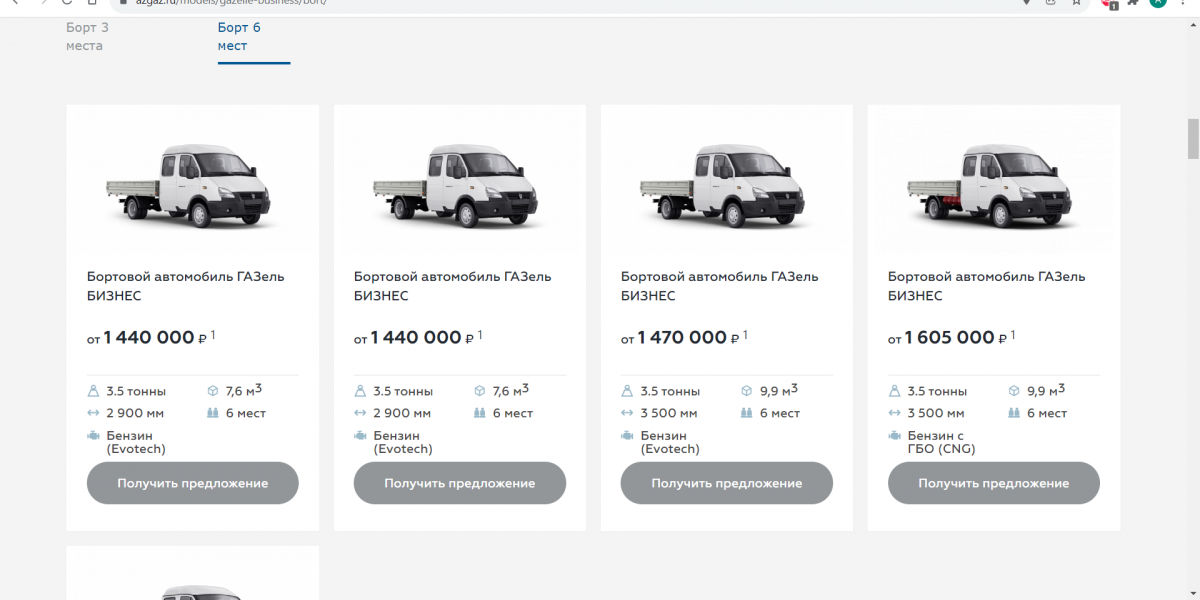Open the partially visible fifth truck card
The height and width of the screenshot is (600, 1200).
click(x=192, y=573)
